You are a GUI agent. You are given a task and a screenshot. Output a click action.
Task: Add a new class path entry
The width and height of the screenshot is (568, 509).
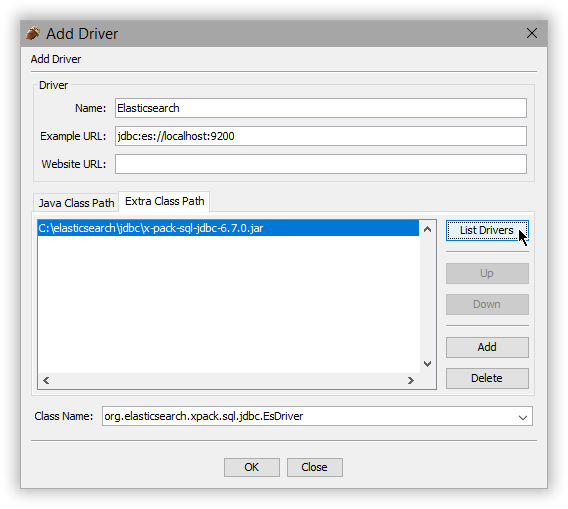[x=487, y=347]
